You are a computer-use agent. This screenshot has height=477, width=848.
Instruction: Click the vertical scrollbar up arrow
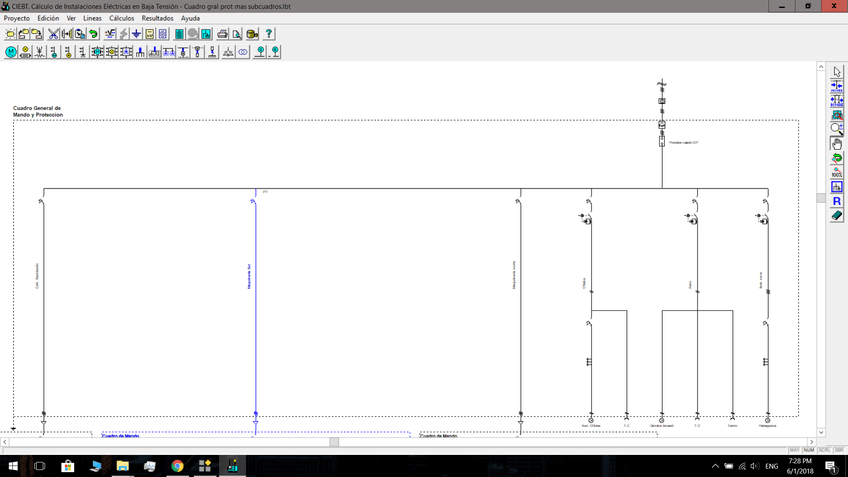tap(822, 69)
